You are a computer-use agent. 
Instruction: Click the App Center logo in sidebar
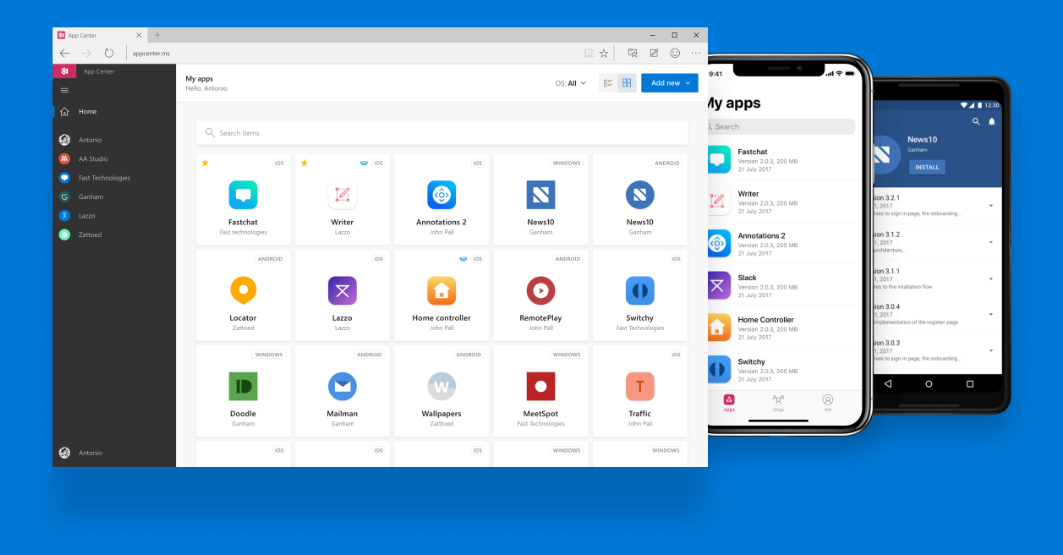pyautogui.click(x=64, y=71)
